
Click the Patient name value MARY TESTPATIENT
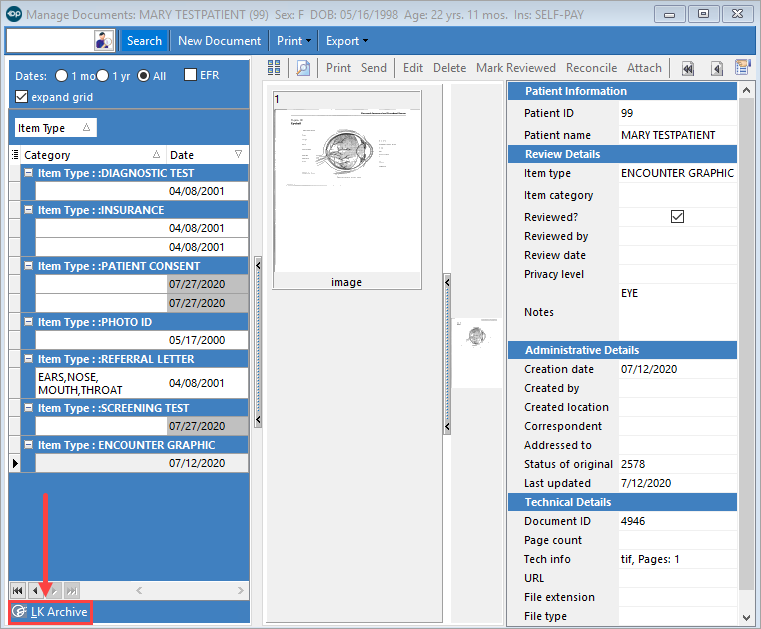[668, 135]
